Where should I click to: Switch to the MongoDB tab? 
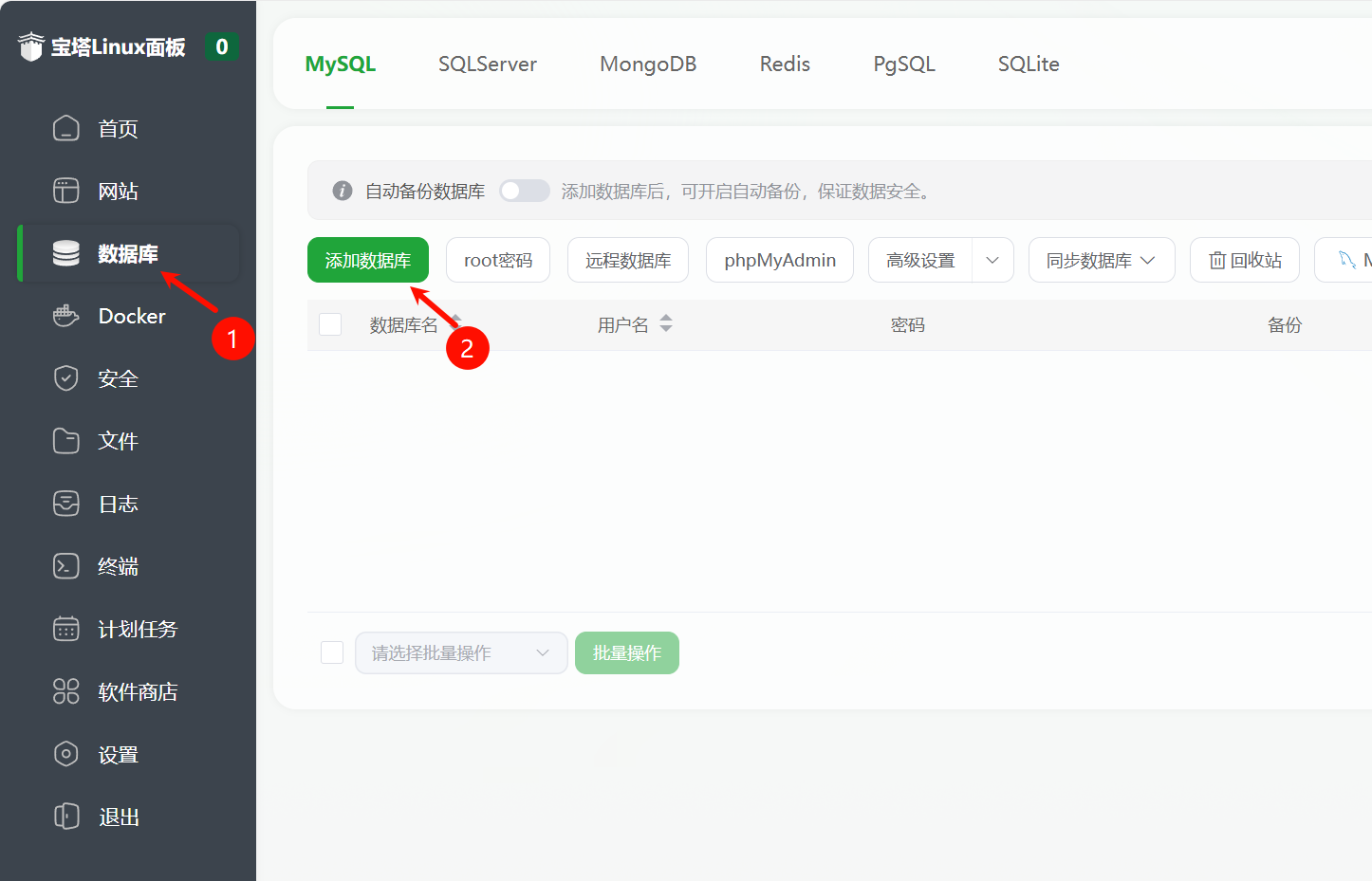pos(648,64)
